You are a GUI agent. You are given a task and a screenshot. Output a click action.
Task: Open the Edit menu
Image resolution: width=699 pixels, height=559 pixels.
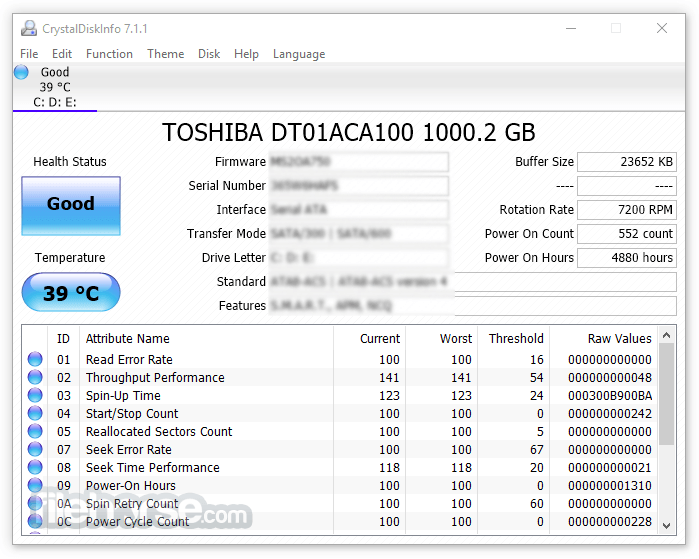click(62, 54)
